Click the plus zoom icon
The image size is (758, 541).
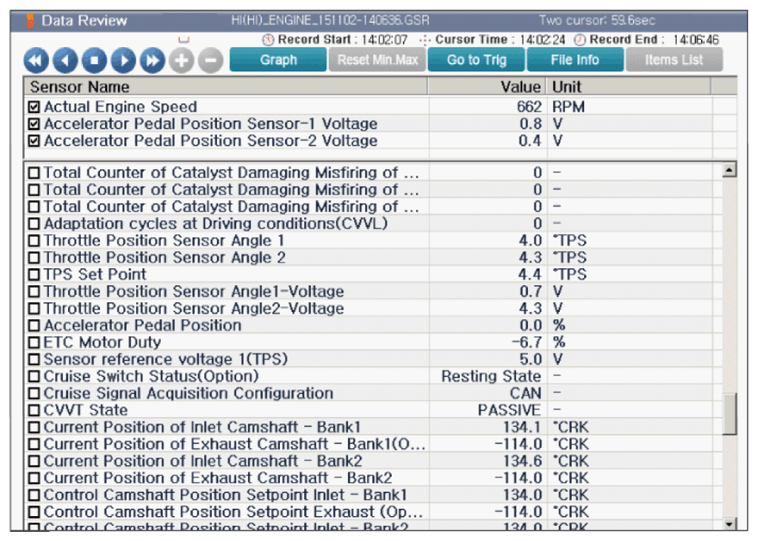[x=181, y=60]
